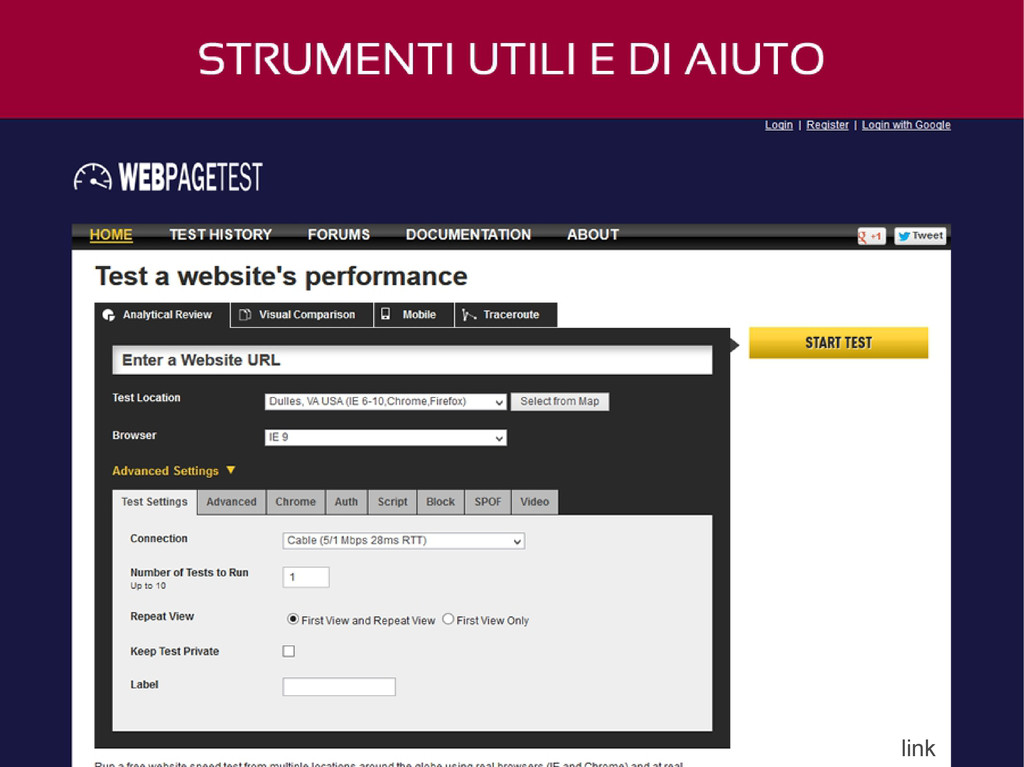Click the Twitter Tweet button

coord(920,236)
